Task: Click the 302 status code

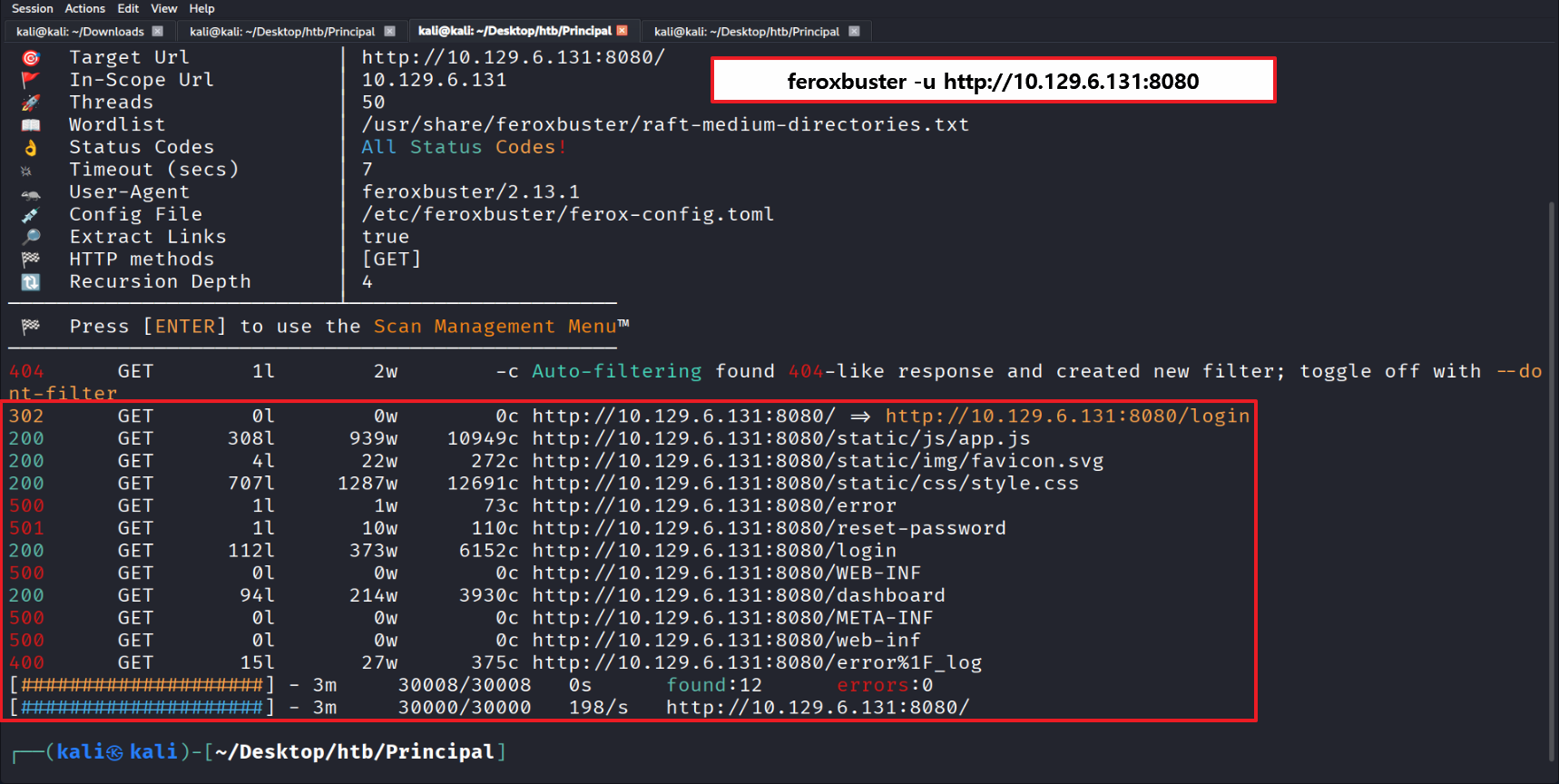Action: (x=26, y=416)
